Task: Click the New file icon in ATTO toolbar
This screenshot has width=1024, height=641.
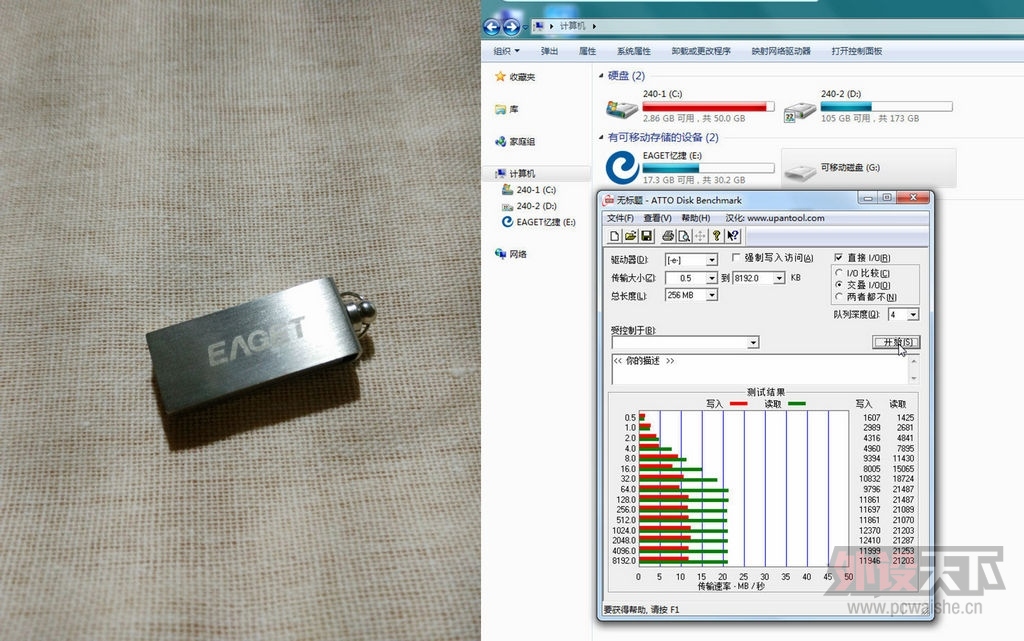Action: click(614, 236)
